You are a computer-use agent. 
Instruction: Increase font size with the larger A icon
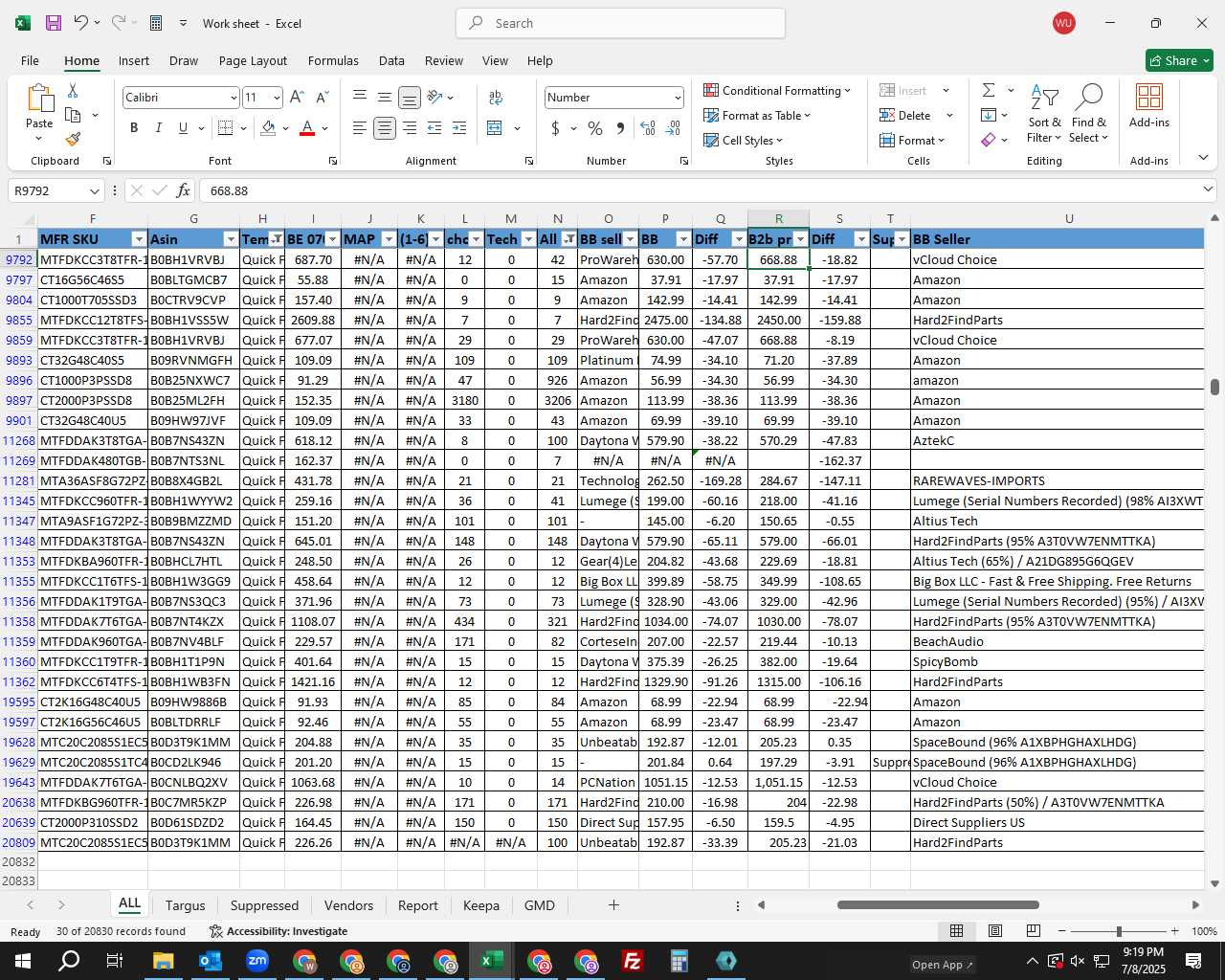click(x=297, y=97)
